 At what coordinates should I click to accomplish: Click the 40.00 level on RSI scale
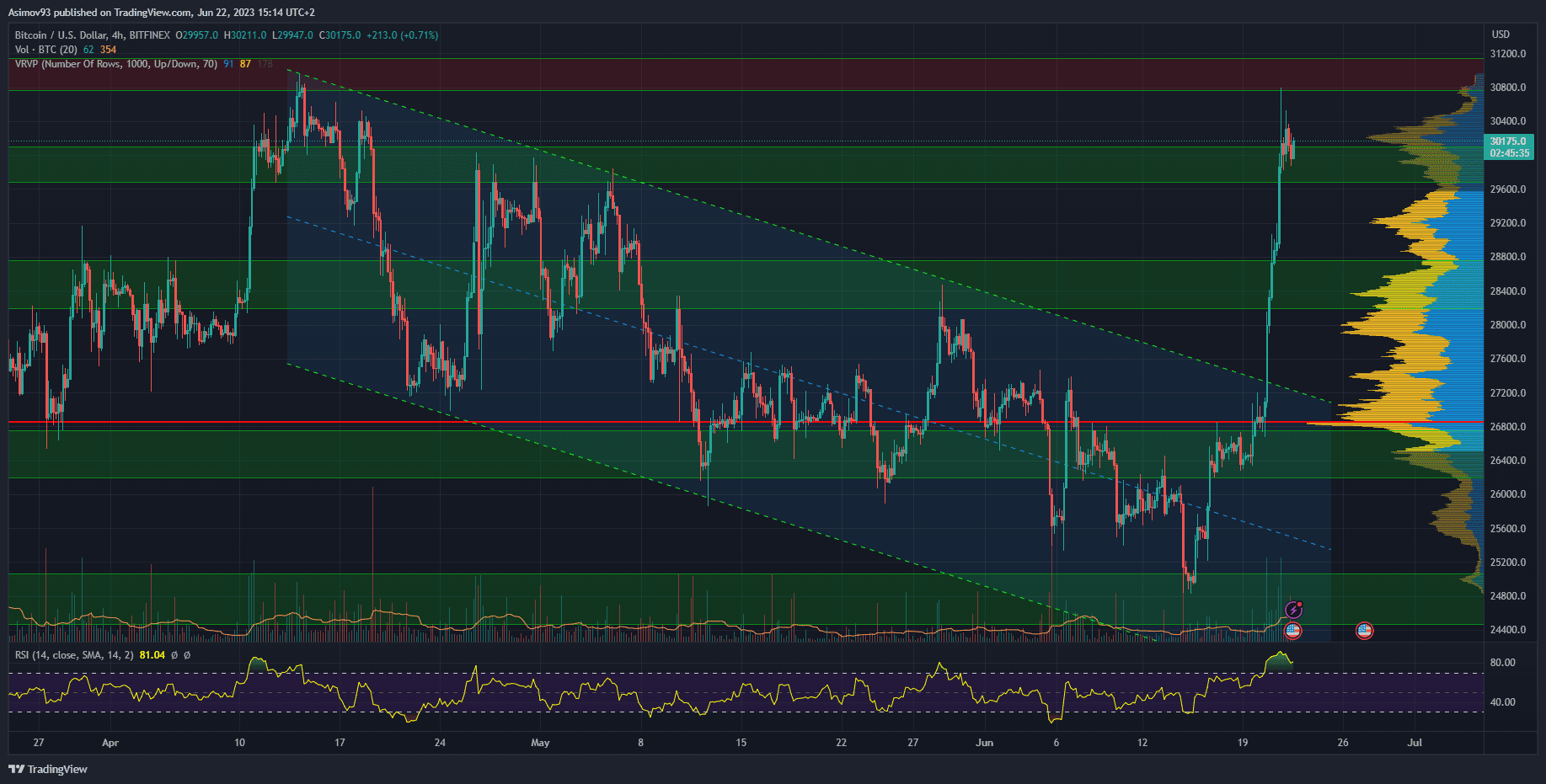[1502, 702]
